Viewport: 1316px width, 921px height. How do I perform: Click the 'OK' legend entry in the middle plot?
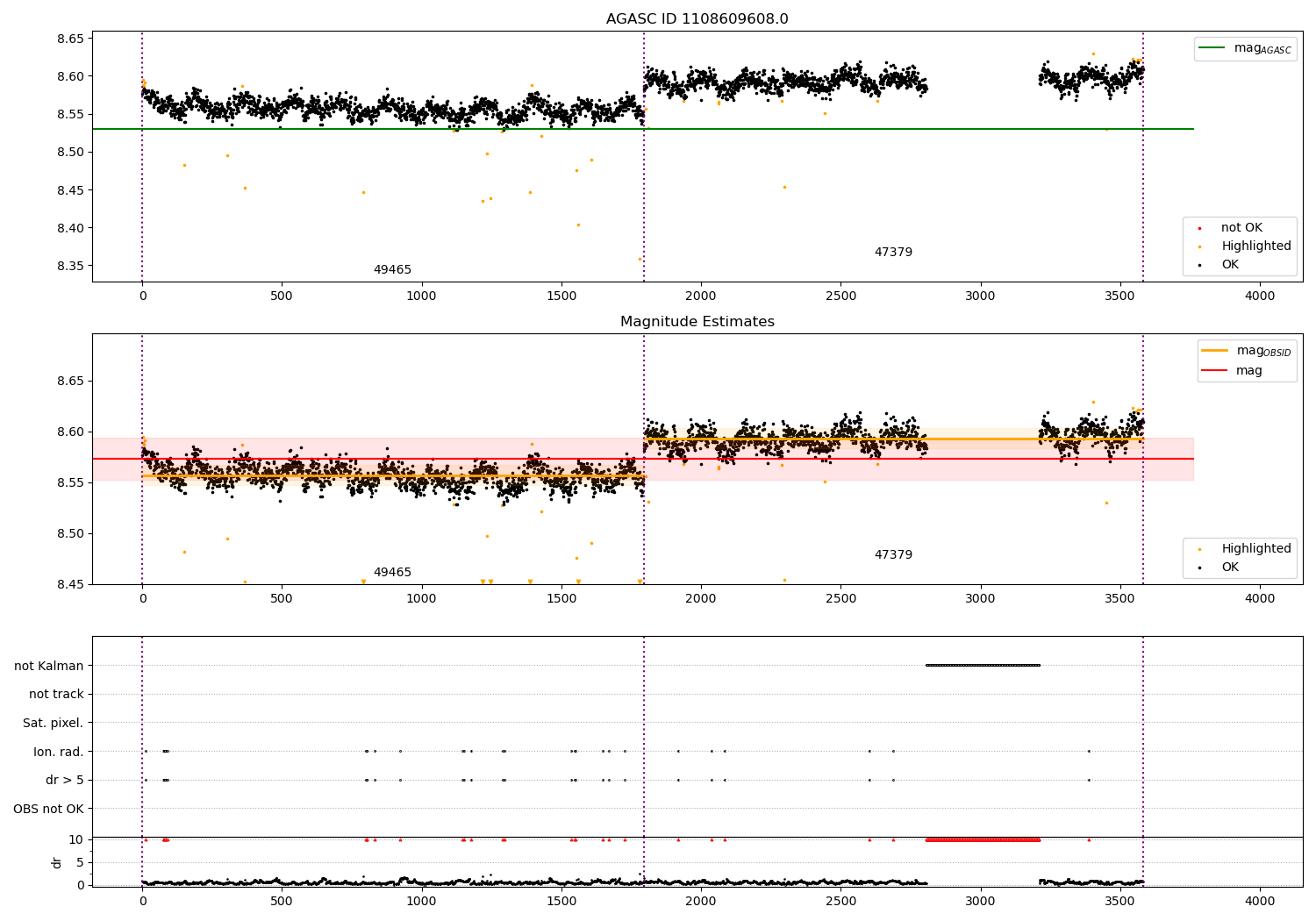1230,568
